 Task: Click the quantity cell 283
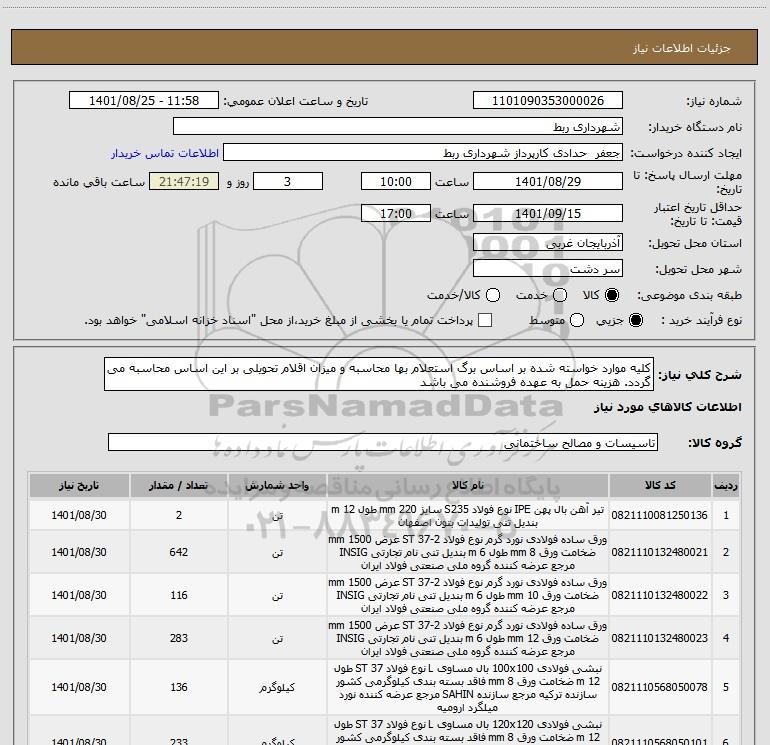179,638
